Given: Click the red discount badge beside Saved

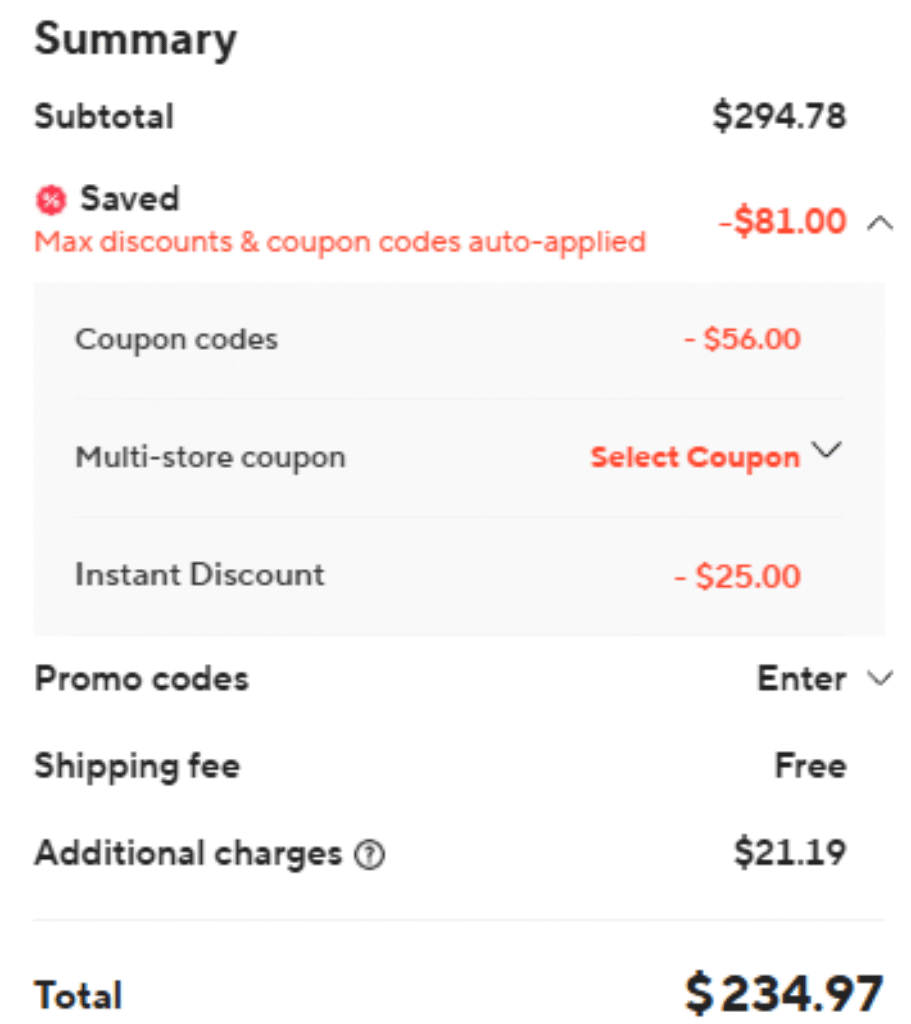Looking at the screenshot, I should click(50, 201).
